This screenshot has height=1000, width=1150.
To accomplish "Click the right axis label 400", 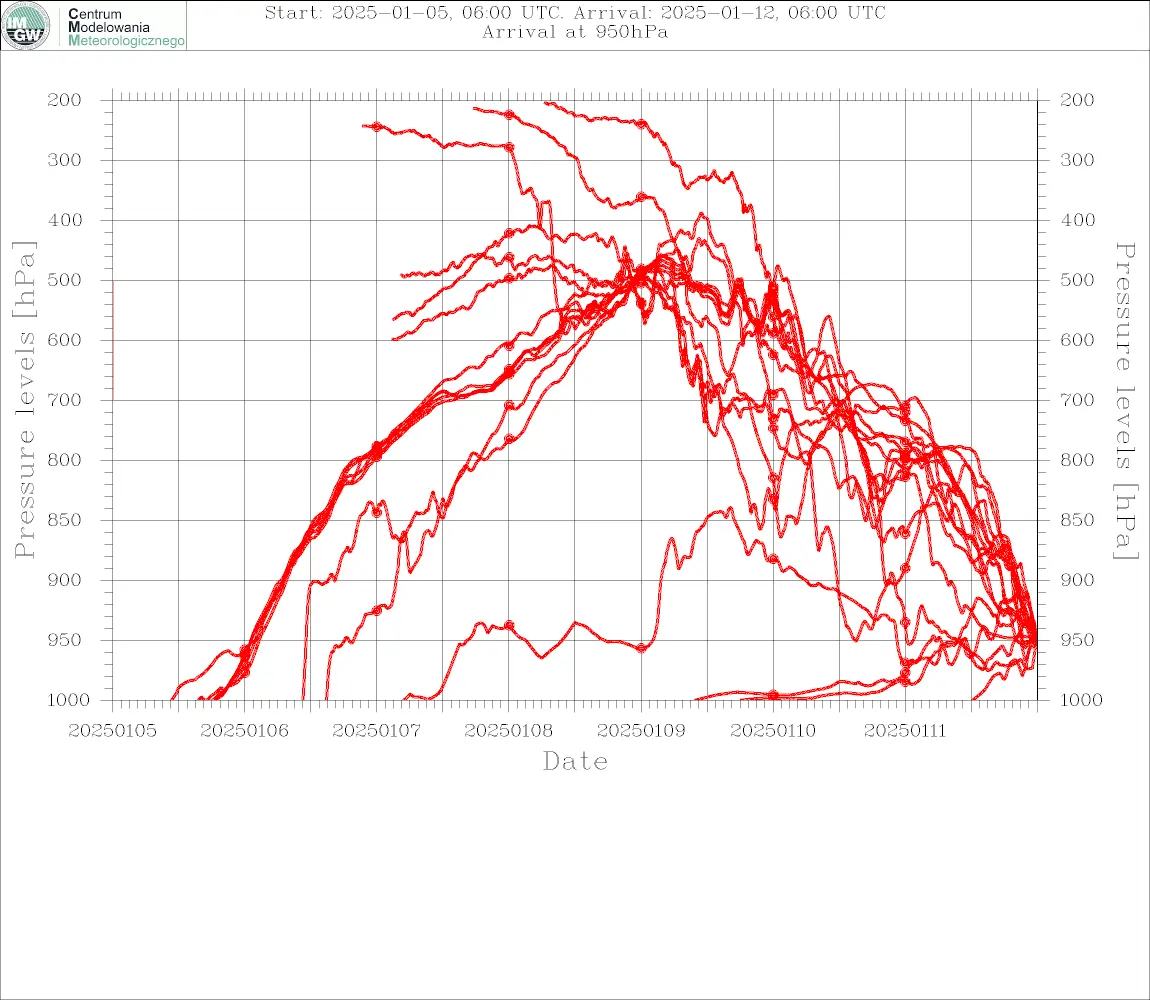I will coord(1077,220).
